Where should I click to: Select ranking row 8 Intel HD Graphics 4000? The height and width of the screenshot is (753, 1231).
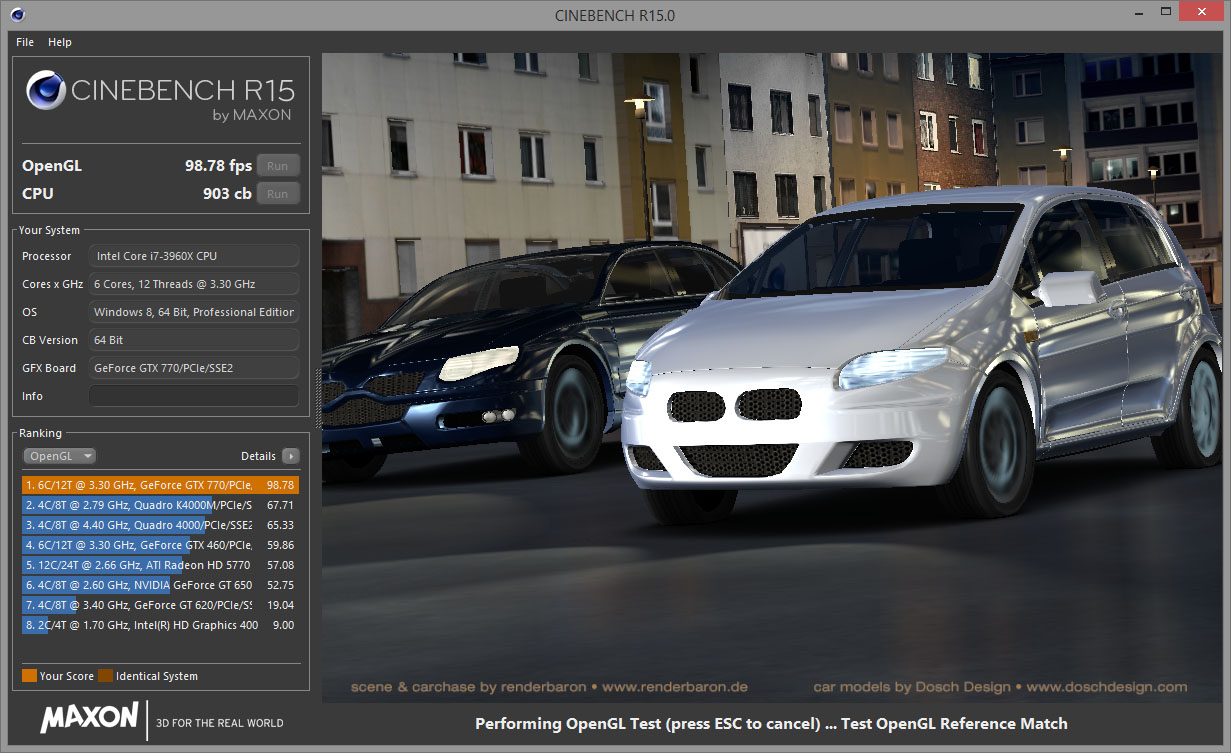[x=160, y=625]
